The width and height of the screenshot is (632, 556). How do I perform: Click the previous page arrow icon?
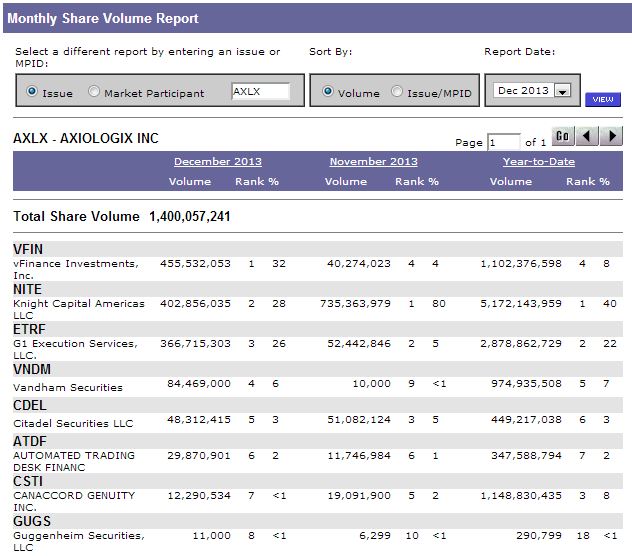coord(589,137)
